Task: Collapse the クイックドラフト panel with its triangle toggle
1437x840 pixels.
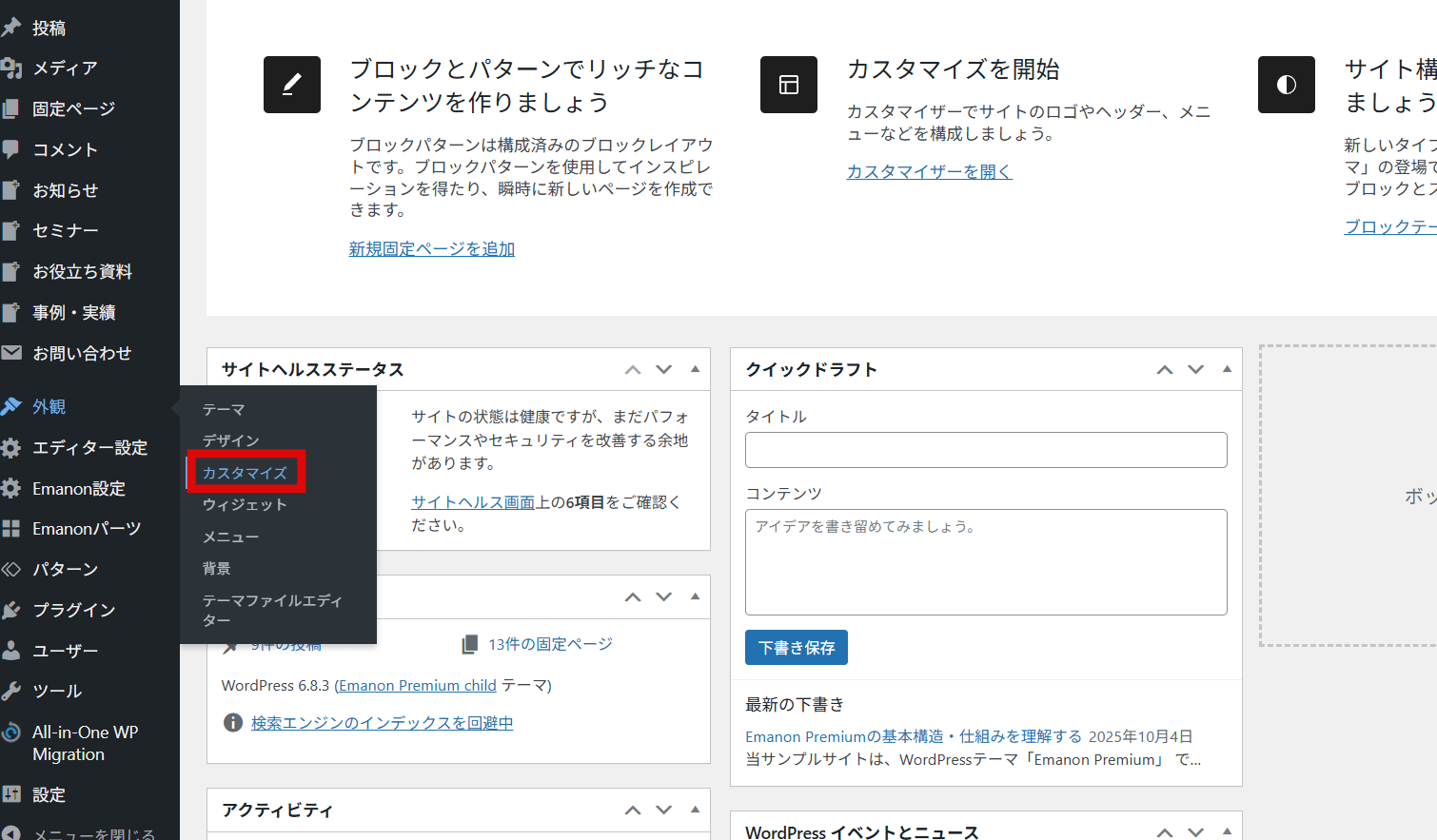Action: 1227,369
